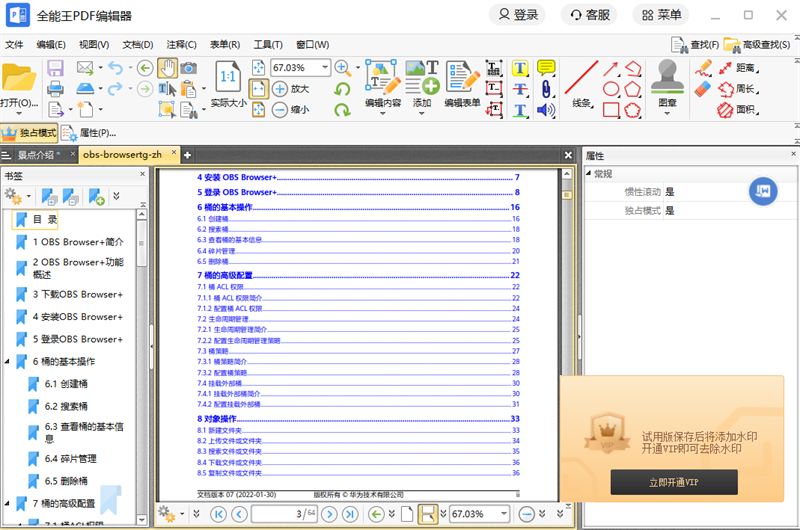This screenshot has width=800, height=530.
Task: Toggle the 惯性滚动 property value
Action: point(670,192)
